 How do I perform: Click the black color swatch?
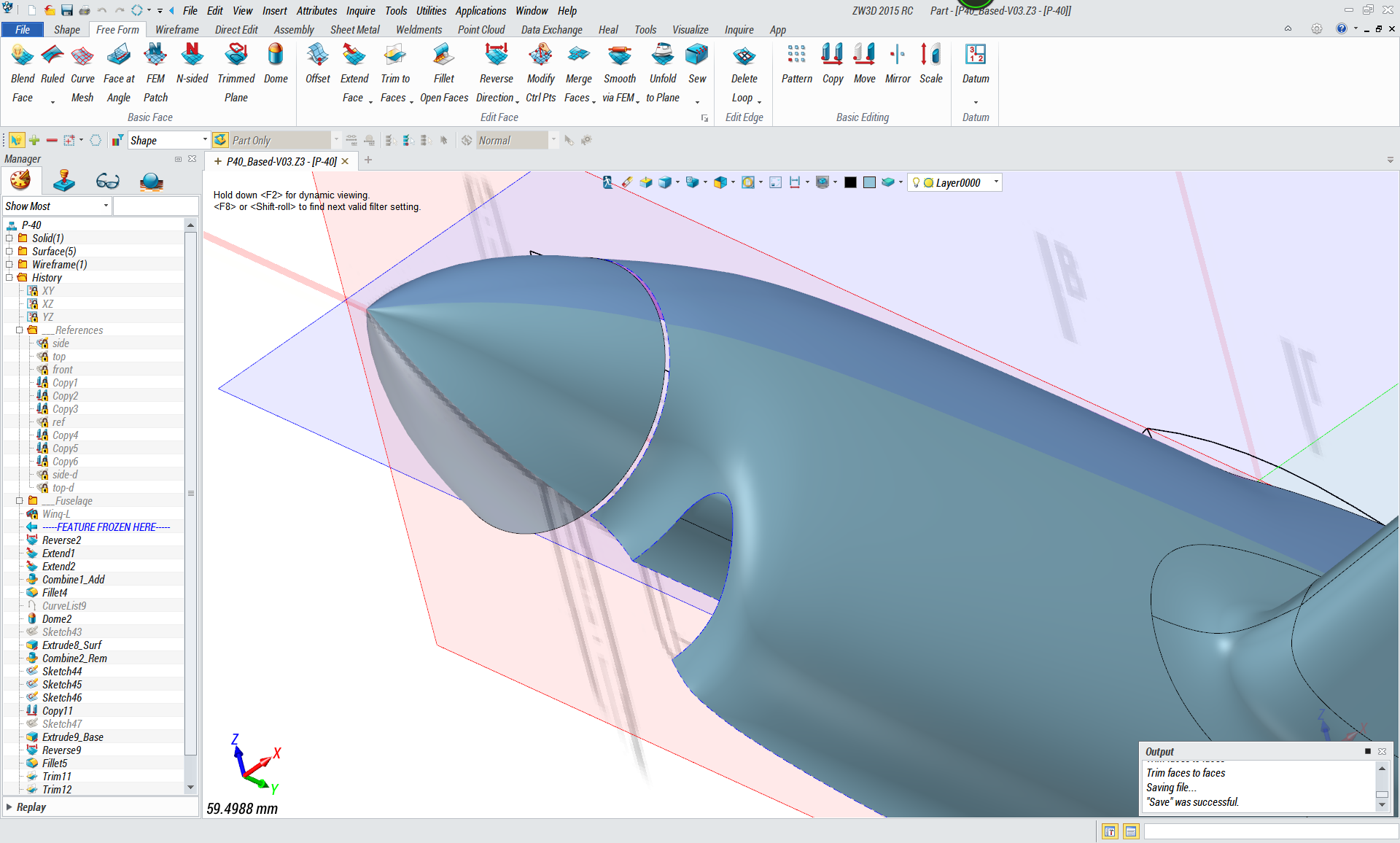(850, 183)
